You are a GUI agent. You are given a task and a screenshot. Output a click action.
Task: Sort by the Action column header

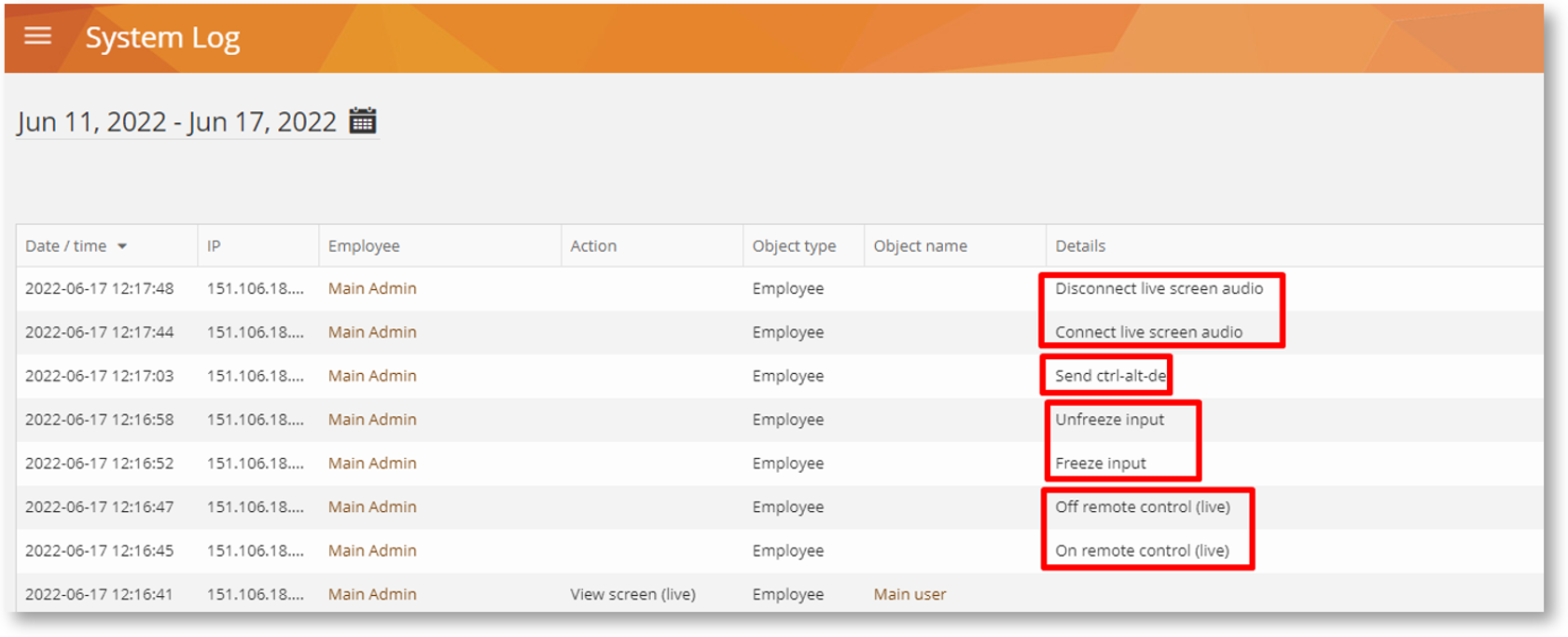(x=593, y=246)
